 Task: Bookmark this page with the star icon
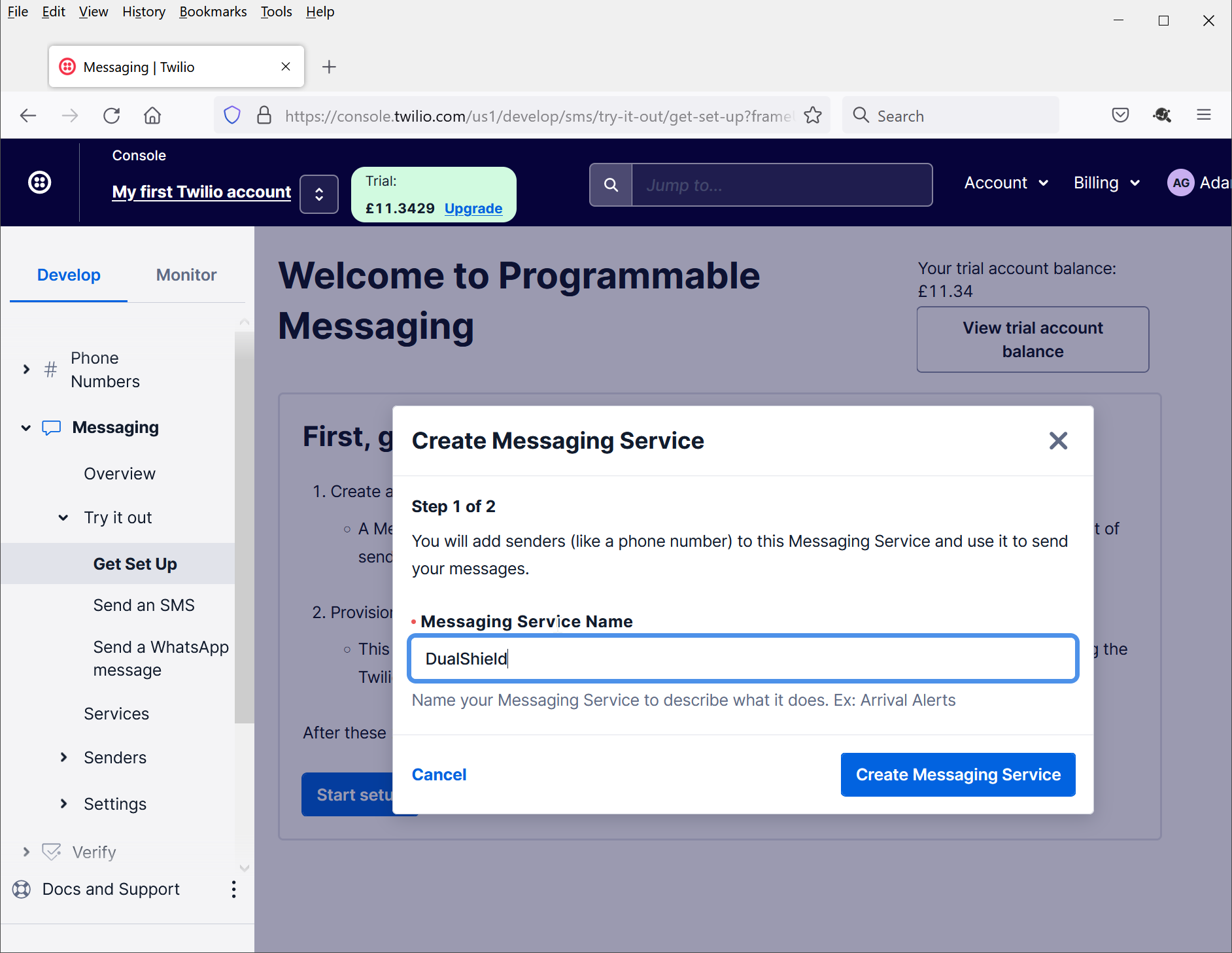coord(813,116)
